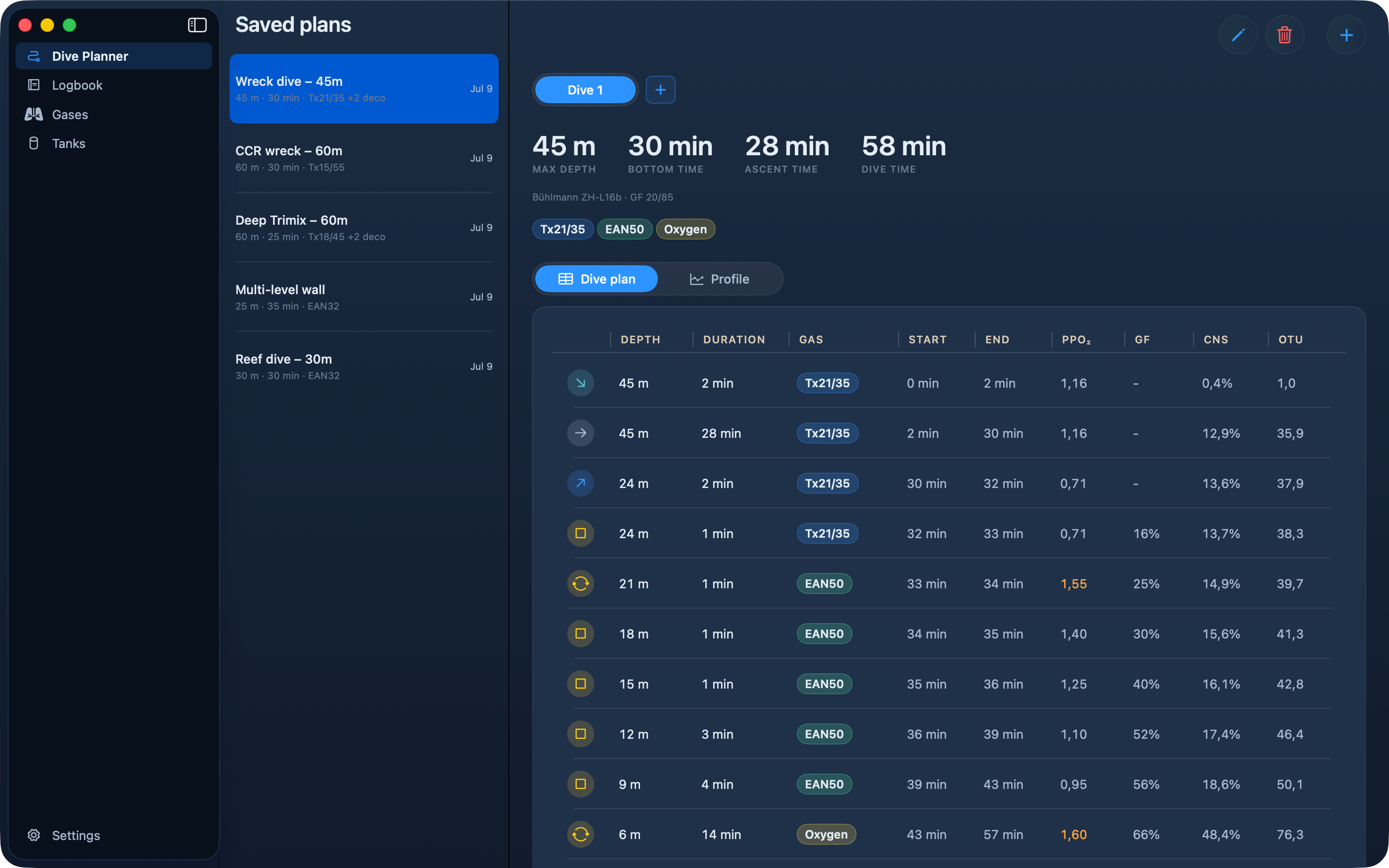The width and height of the screenshot is (1389, 868).
Task: Click the END column header
Action: [997, 339]
